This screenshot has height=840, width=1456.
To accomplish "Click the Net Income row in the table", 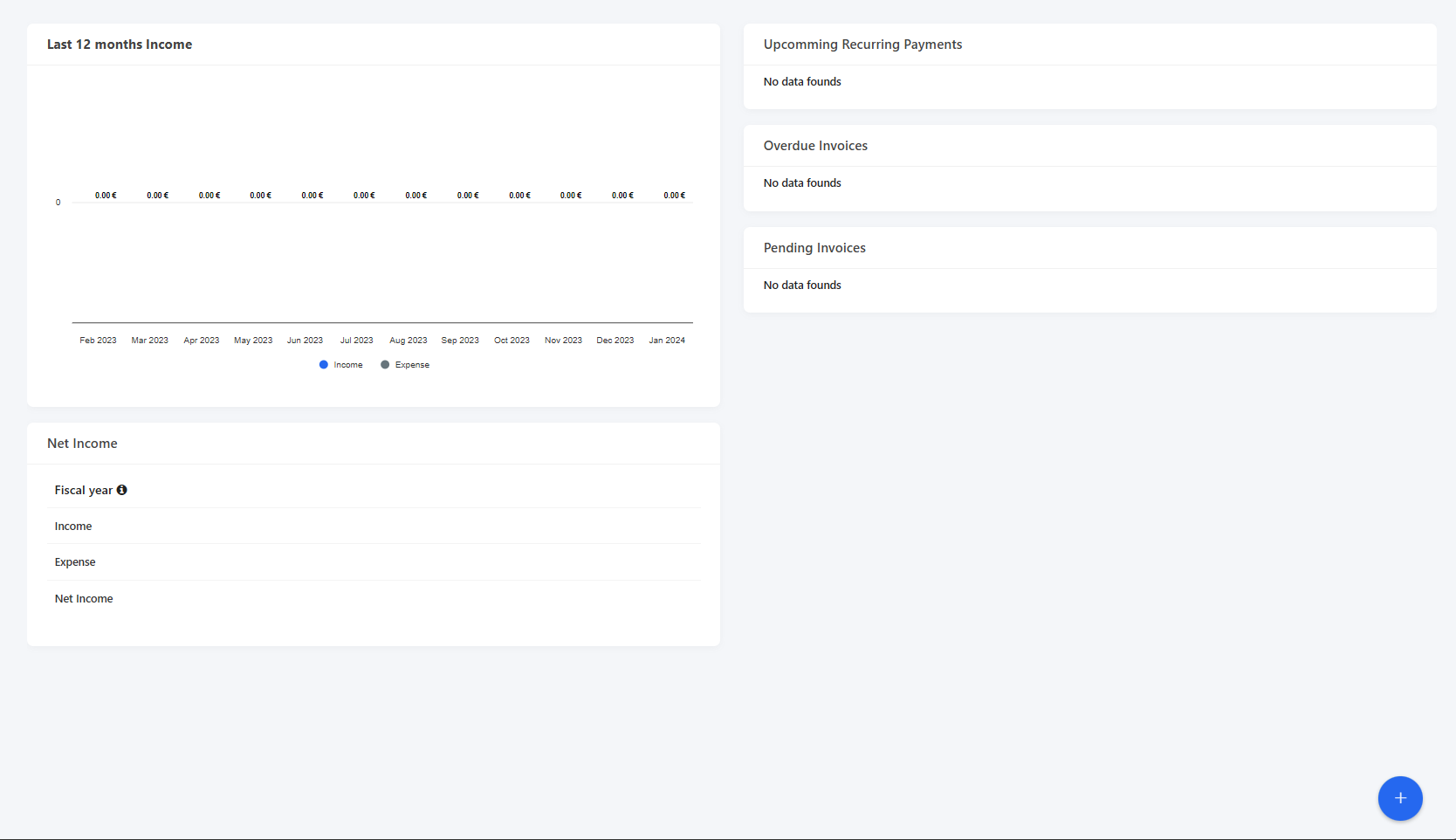I will (x=374, y=599).
